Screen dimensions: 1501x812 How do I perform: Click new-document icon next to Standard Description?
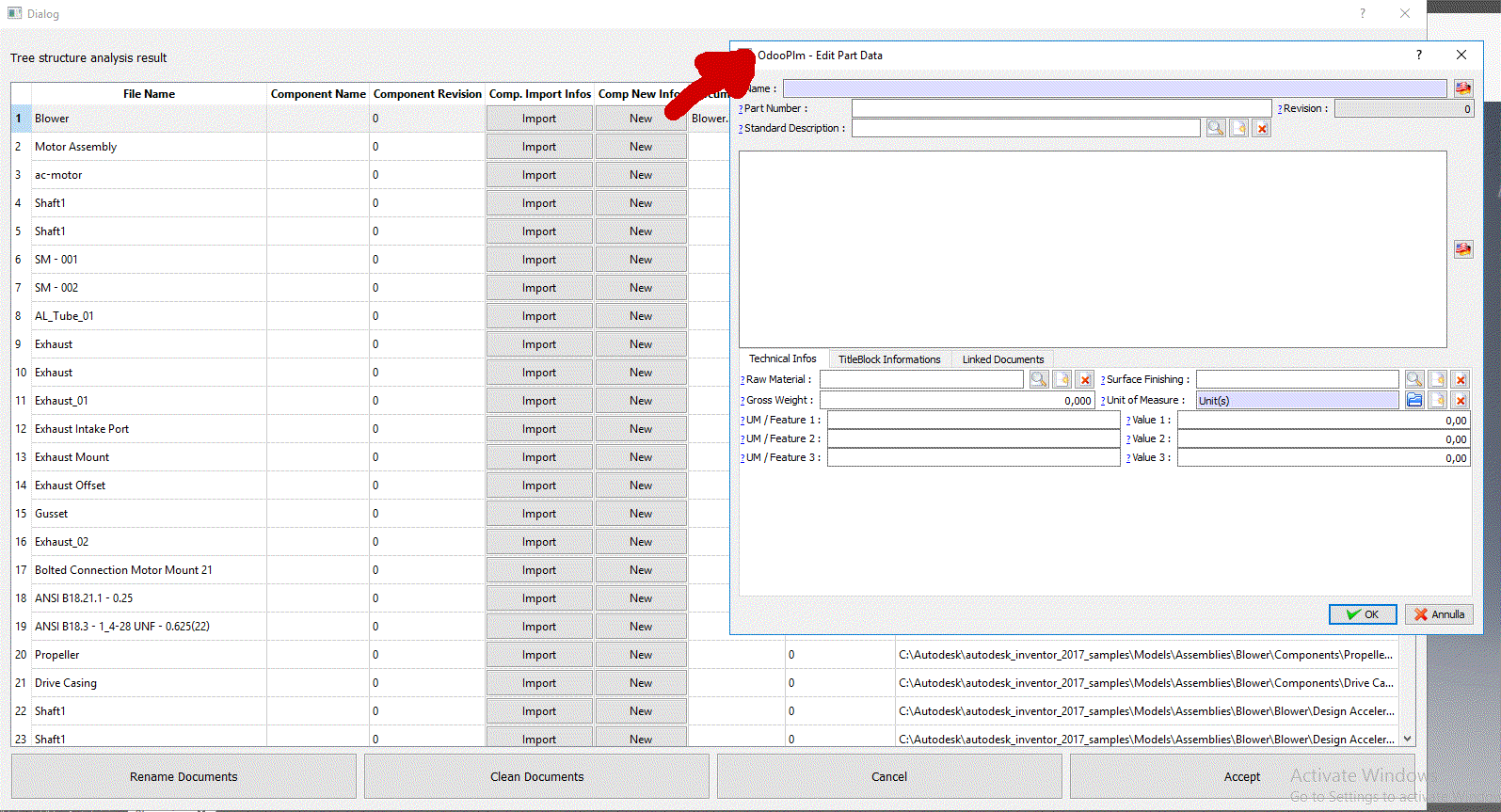click(1239, 129)
